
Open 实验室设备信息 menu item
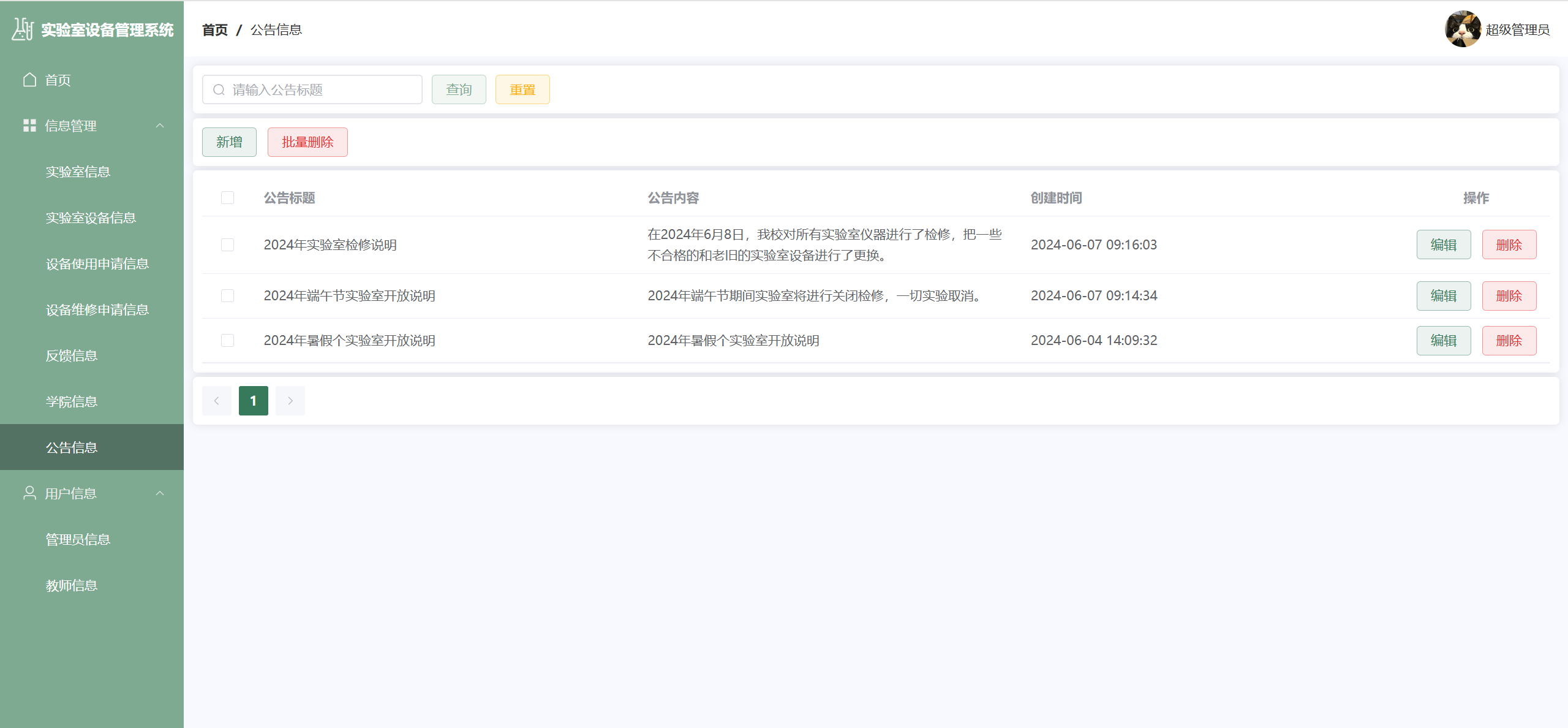tap(91, 218)
